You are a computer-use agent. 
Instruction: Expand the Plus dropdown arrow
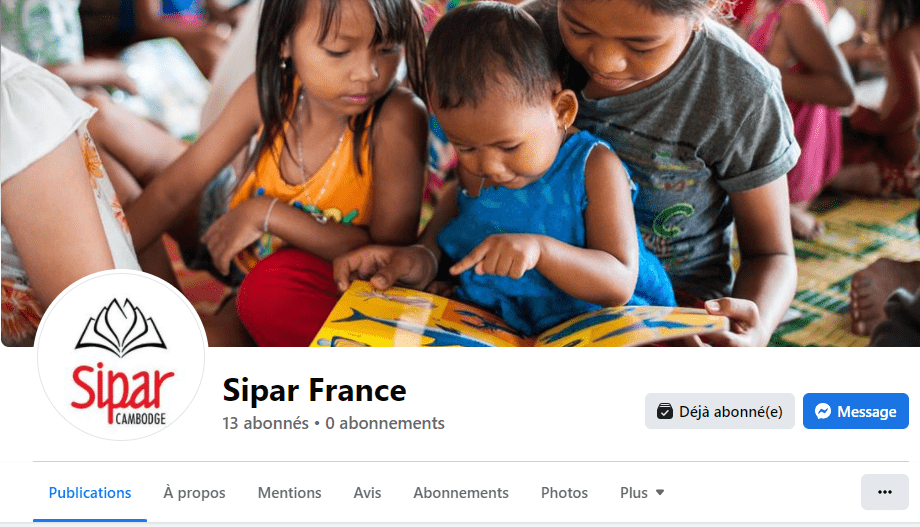659,492
